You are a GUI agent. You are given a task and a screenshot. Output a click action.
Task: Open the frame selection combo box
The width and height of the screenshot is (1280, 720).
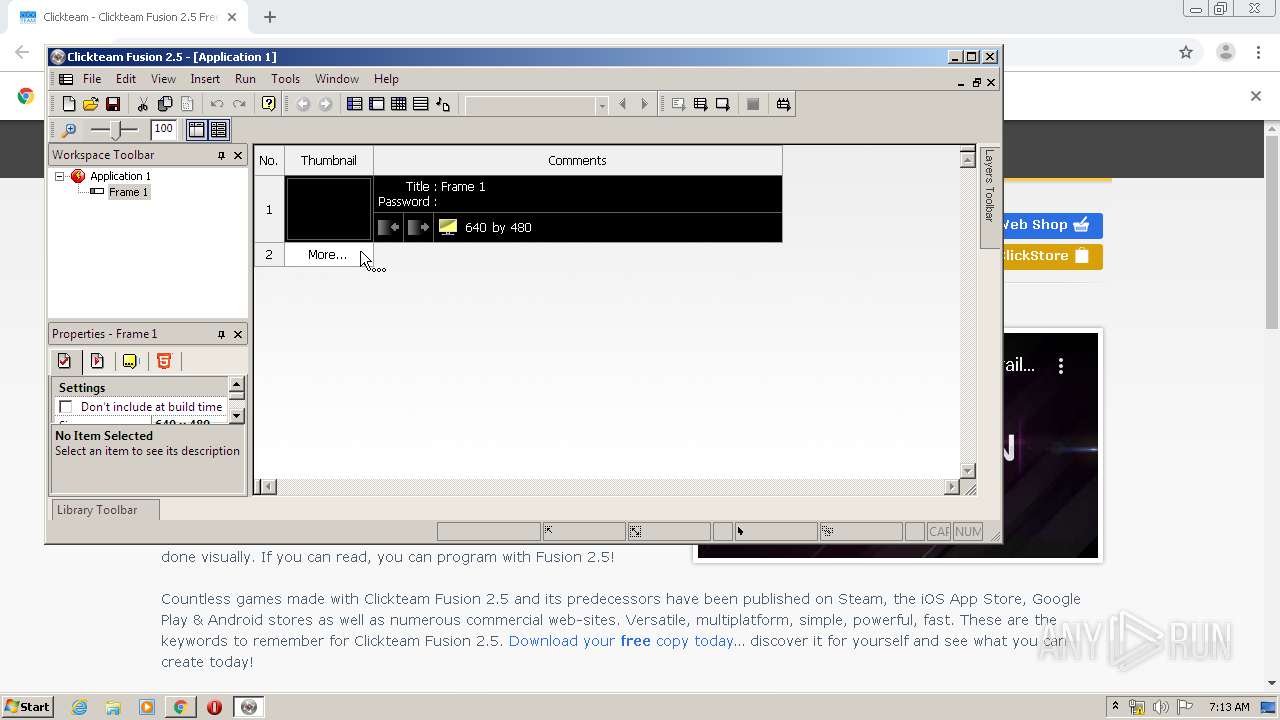click(536, 104)
